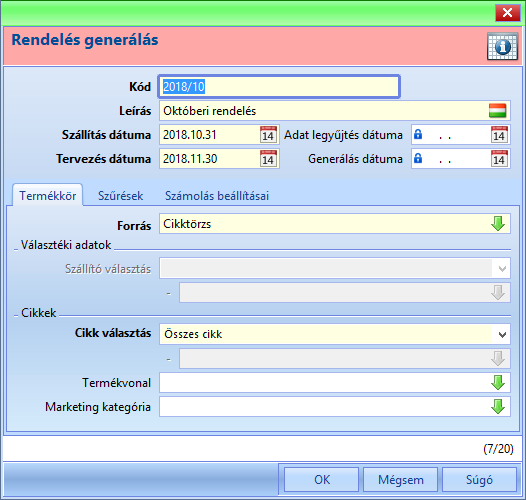
Task: Click the Mégsem button
Action: point(401,480)
